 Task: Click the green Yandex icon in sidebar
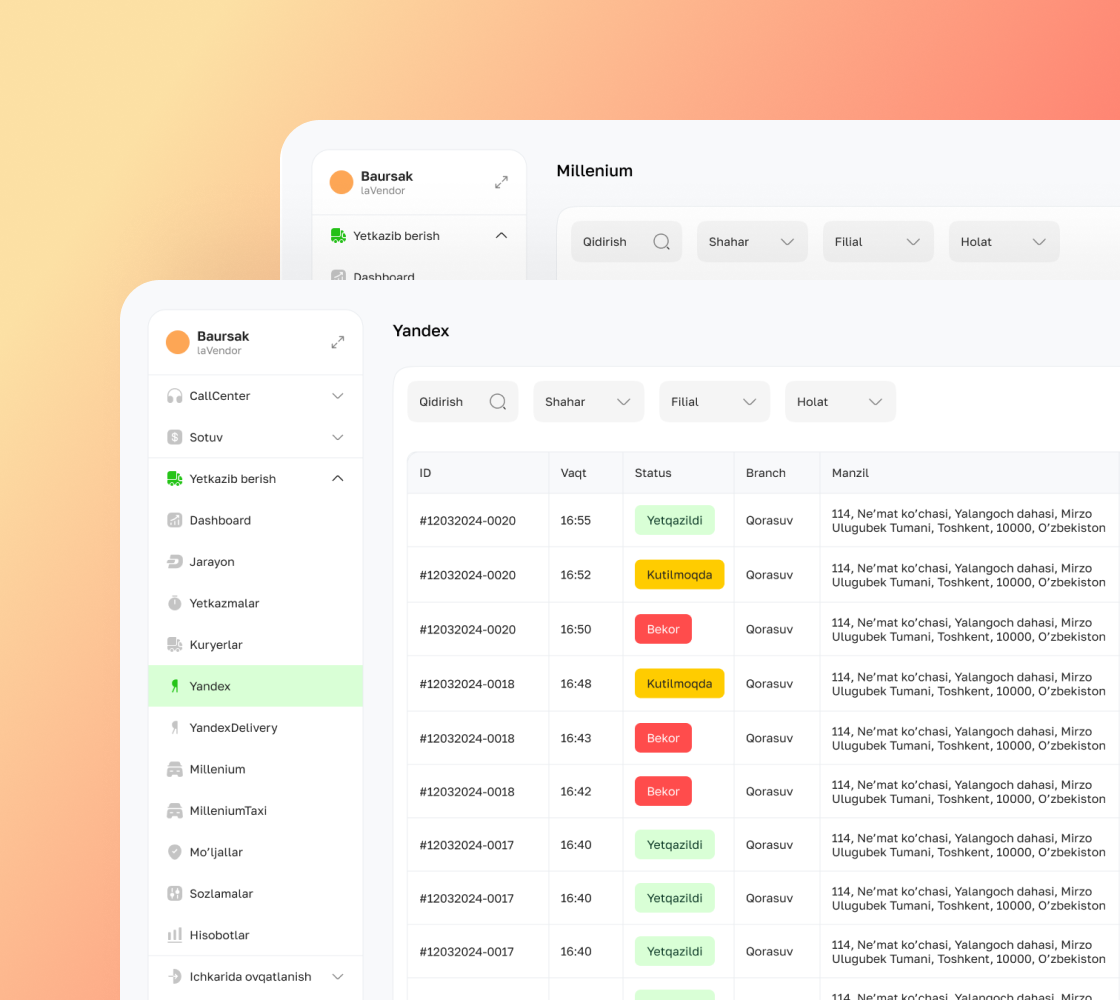(174, 686)
